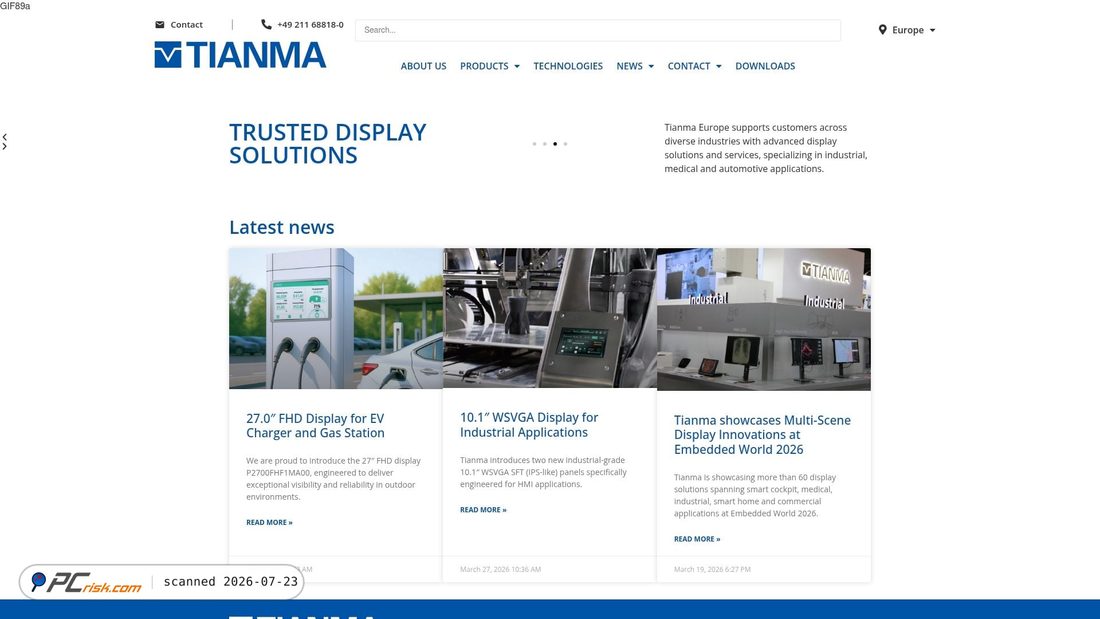
Task: Click Read More under the Embedded World article
Action: [x=697, y=539]
